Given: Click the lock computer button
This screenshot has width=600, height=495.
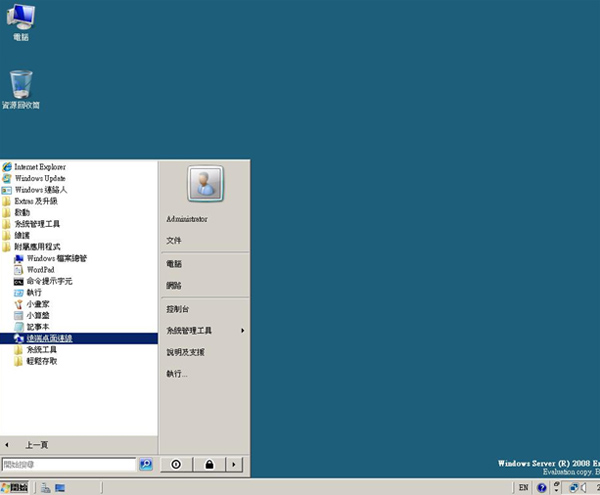Looking at the screenshot, I should click(209, 464).
